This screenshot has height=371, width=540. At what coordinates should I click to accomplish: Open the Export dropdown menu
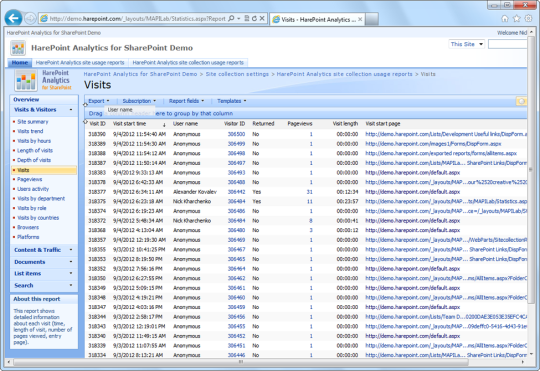point(99,101)
